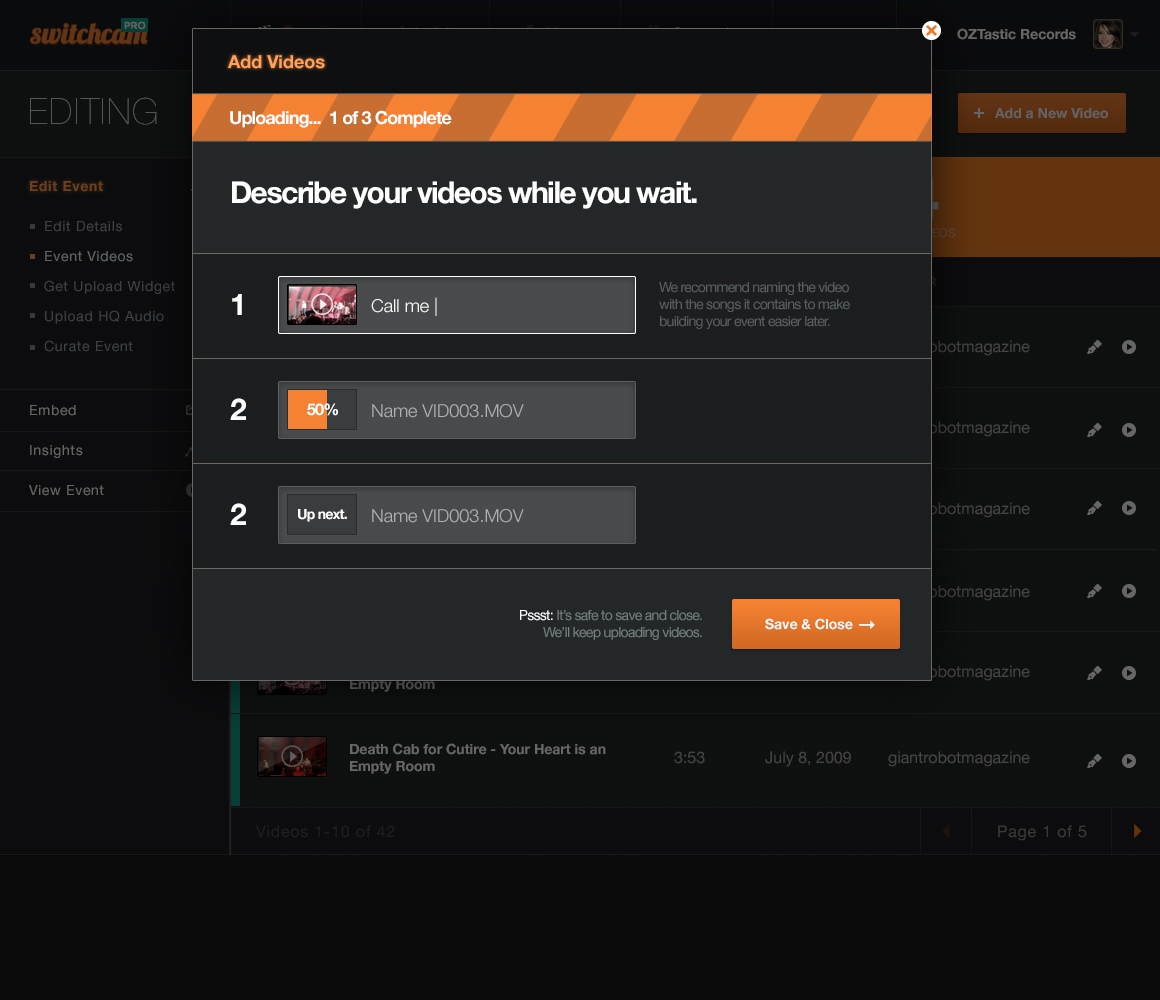This screenshot has height=1000, width=1160.
Task: Click the Add a New Video button
Action: pos(1041,113)
